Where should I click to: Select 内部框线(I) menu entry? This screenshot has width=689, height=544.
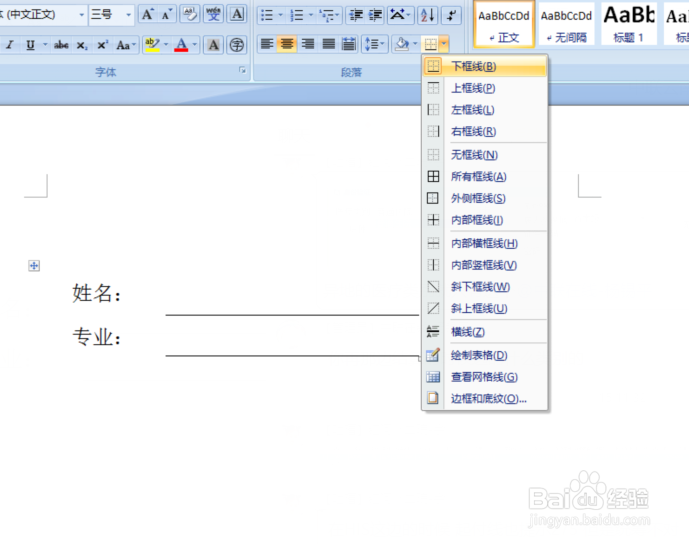[x=485, y=220]
